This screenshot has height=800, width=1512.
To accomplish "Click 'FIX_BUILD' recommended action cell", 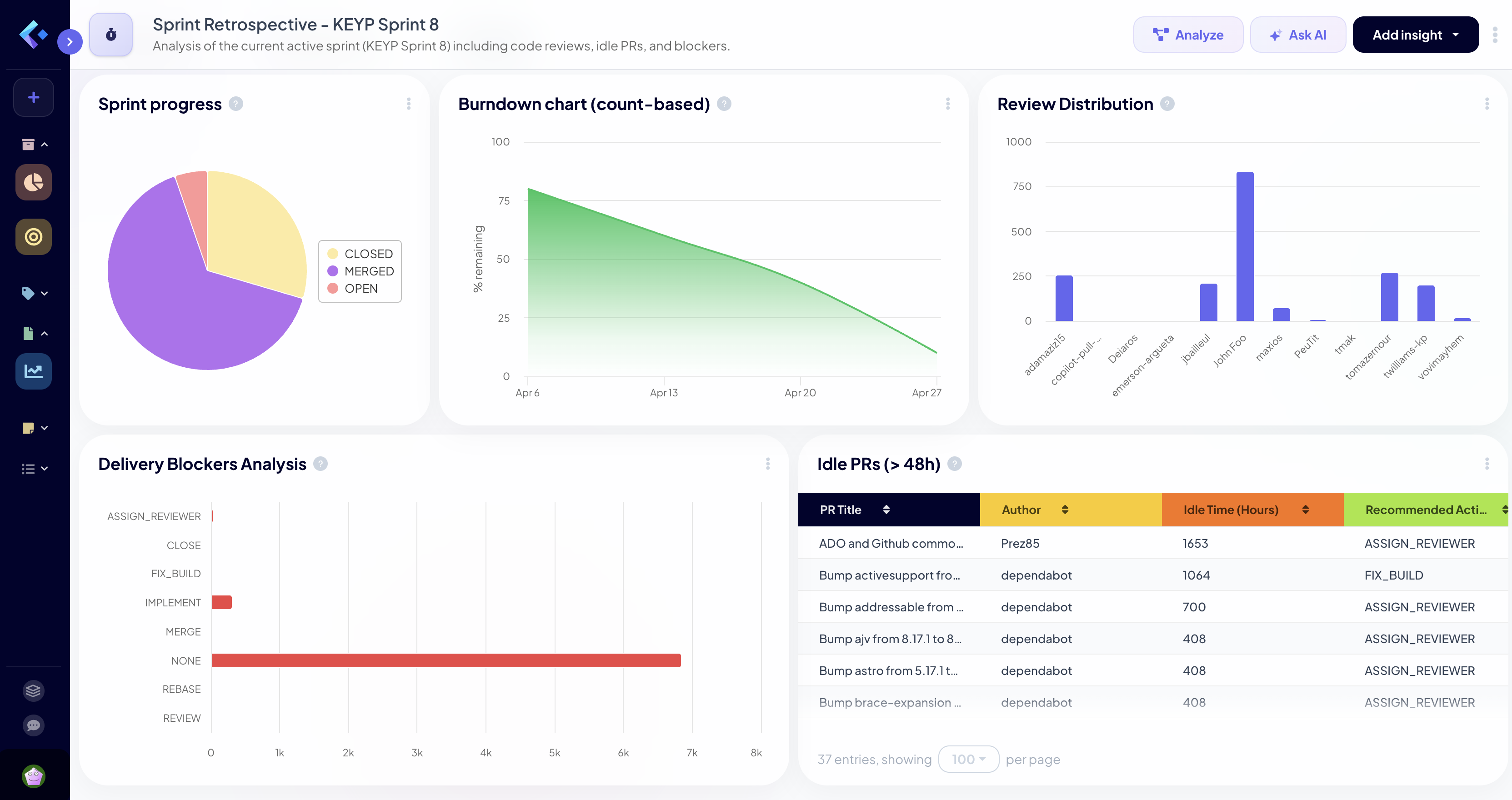I will [x=1393, y=575].
